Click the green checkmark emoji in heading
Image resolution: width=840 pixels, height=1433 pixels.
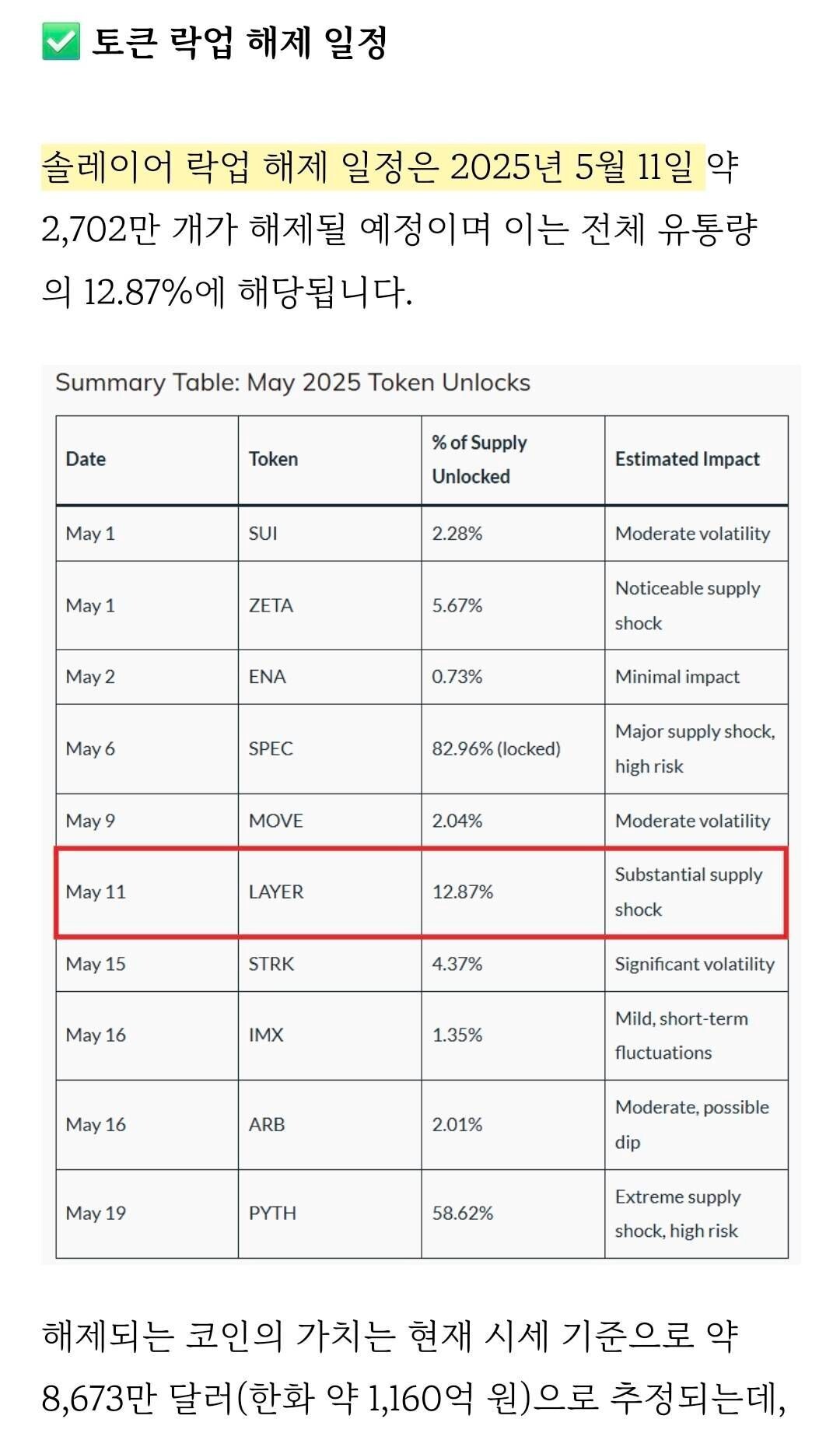pyautogui.click(x=61, y=42)
